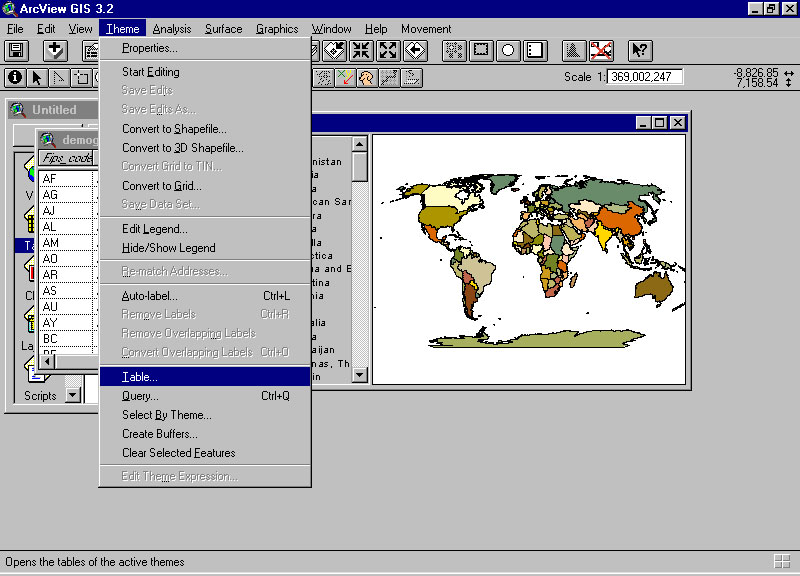Click the Fips_code column header
The width and height of the screenshot is (800, 576).
pyautogui.click(x=66, y=158)
